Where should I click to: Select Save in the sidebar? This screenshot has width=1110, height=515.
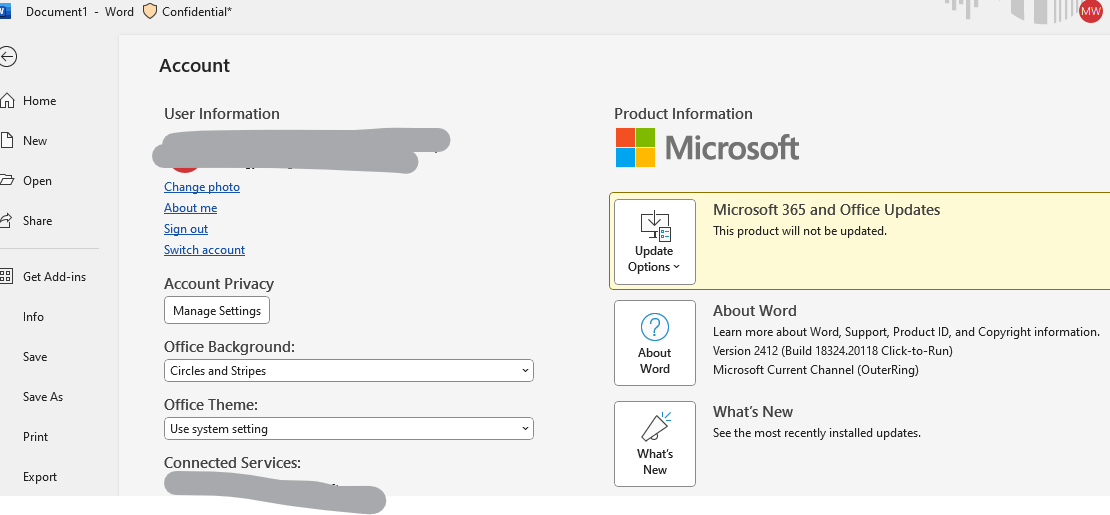pyautogui.click(x=35, y=356)
